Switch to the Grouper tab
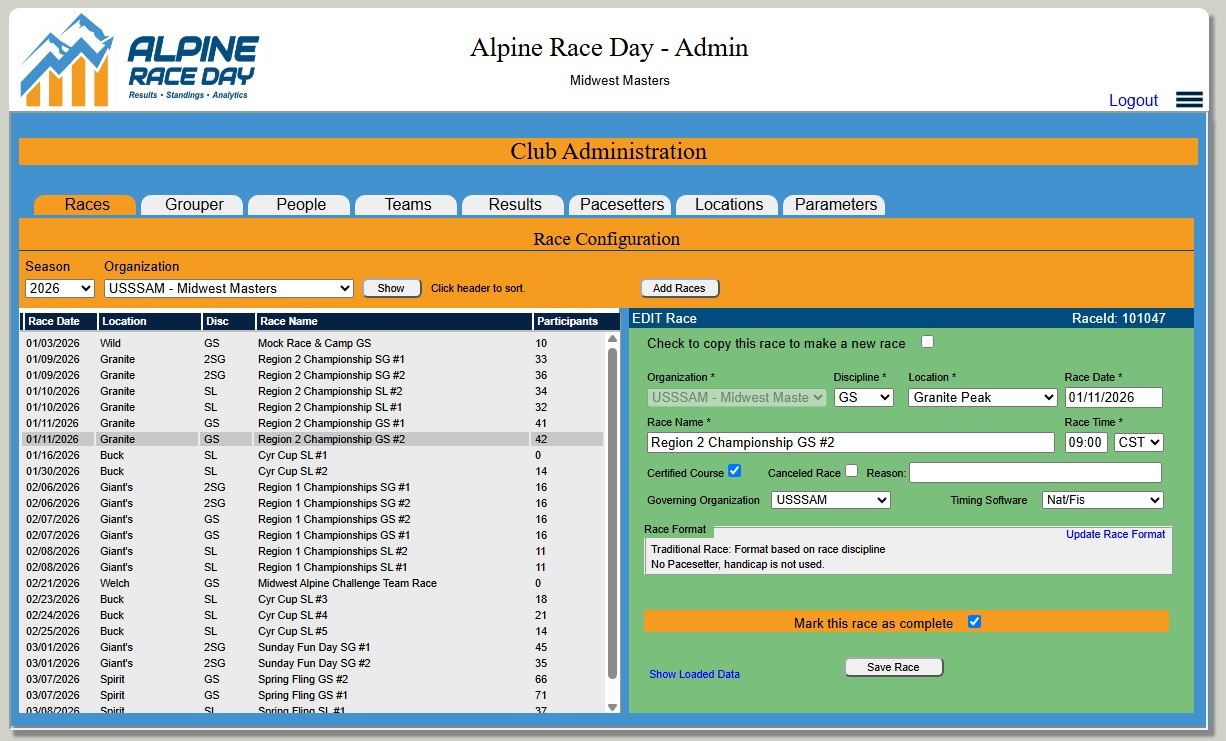Viewport: 1226px width, 741px height. [194, 204]
